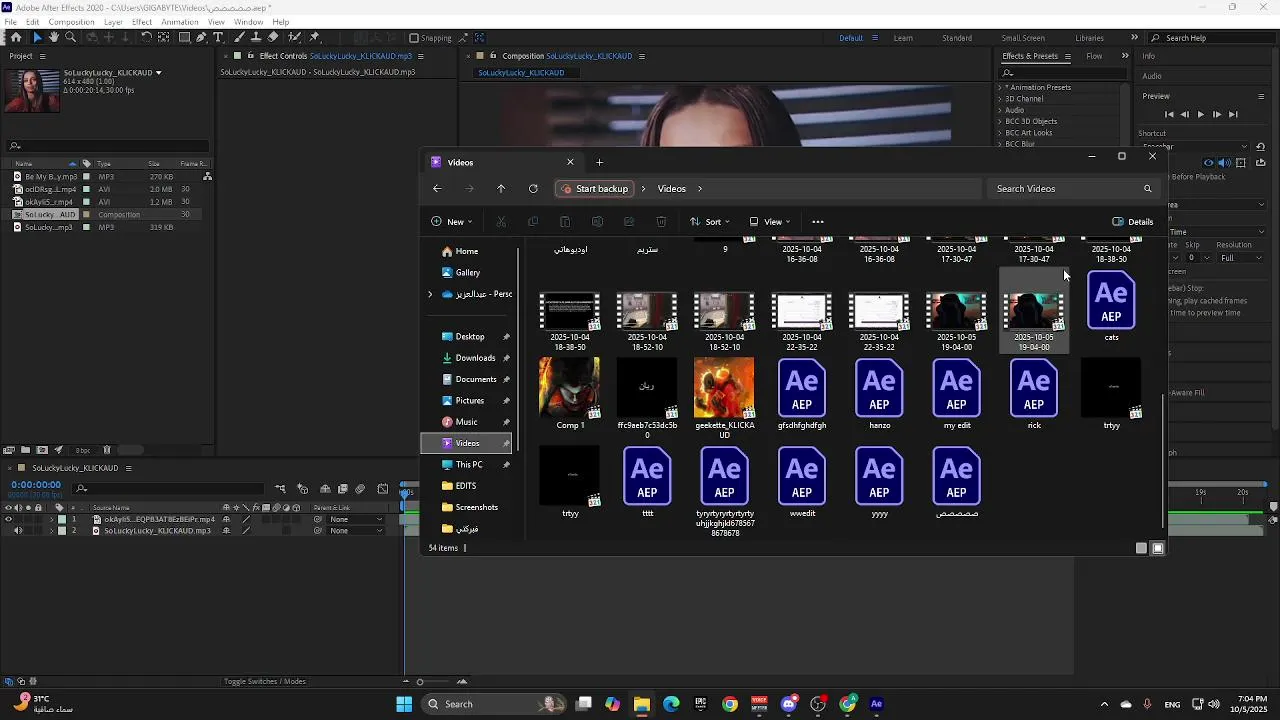The width and height of the screenshot is (1280, 720).
Task: Open the See more ellipsis menu in Explorer
Action: (818, 222)
